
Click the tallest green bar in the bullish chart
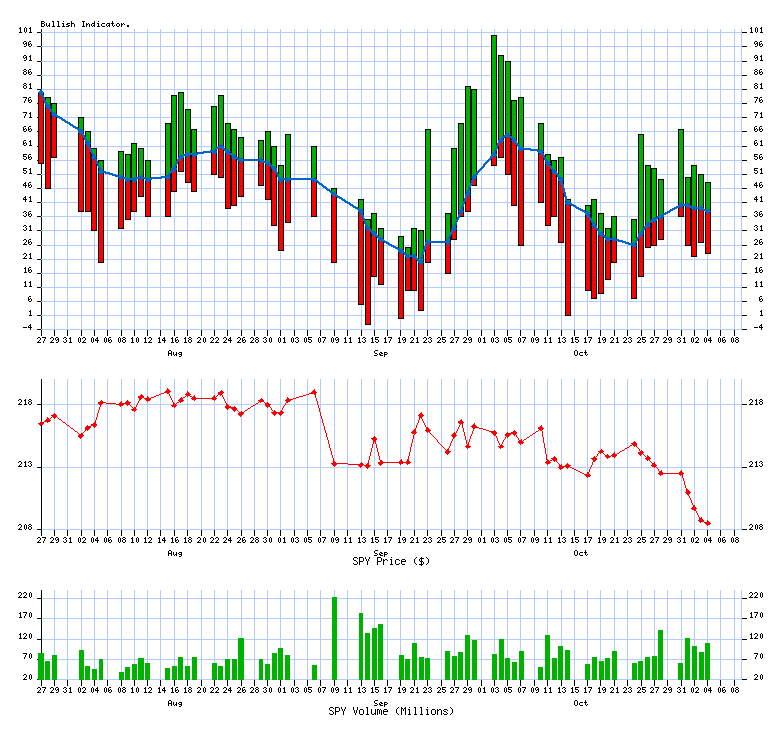point(494,90)
